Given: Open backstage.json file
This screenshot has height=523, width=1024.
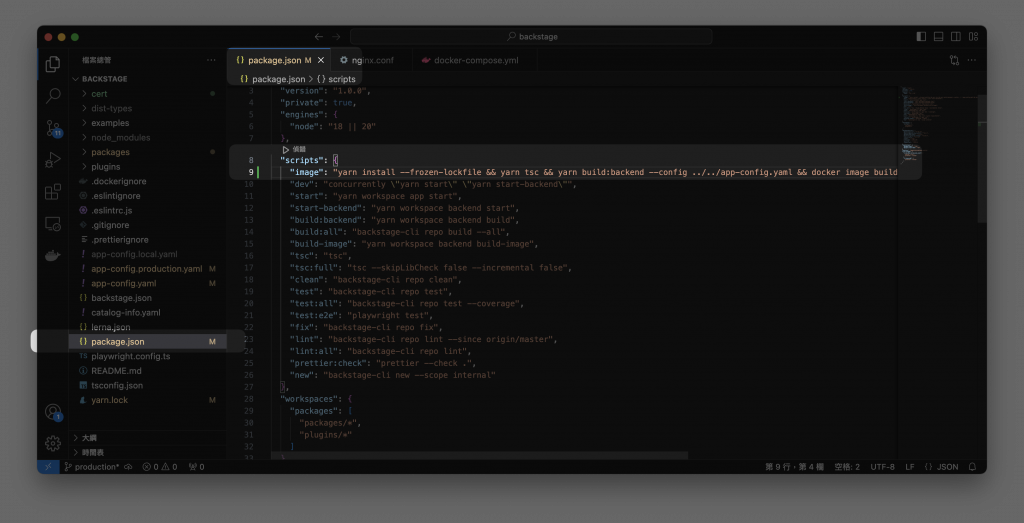Looking at the screenshot, I should point(148,298).
